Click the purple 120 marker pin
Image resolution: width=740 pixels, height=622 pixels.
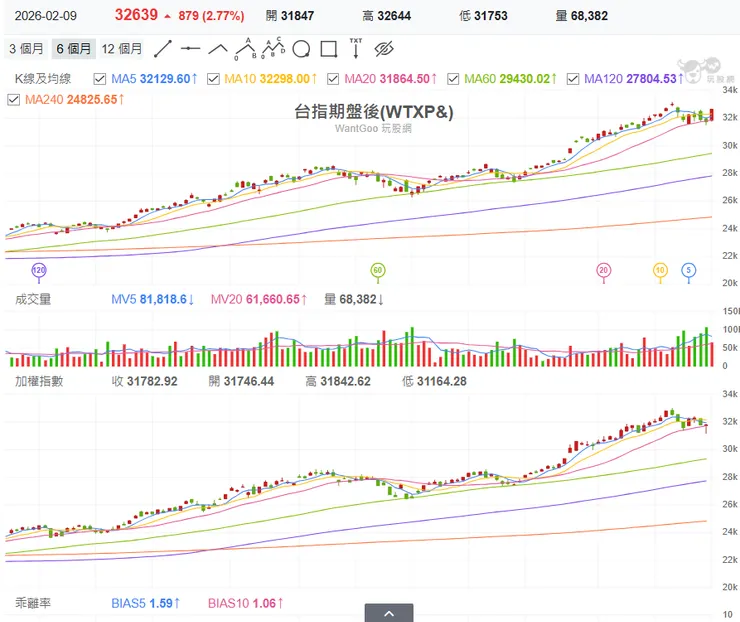point(39,272)
